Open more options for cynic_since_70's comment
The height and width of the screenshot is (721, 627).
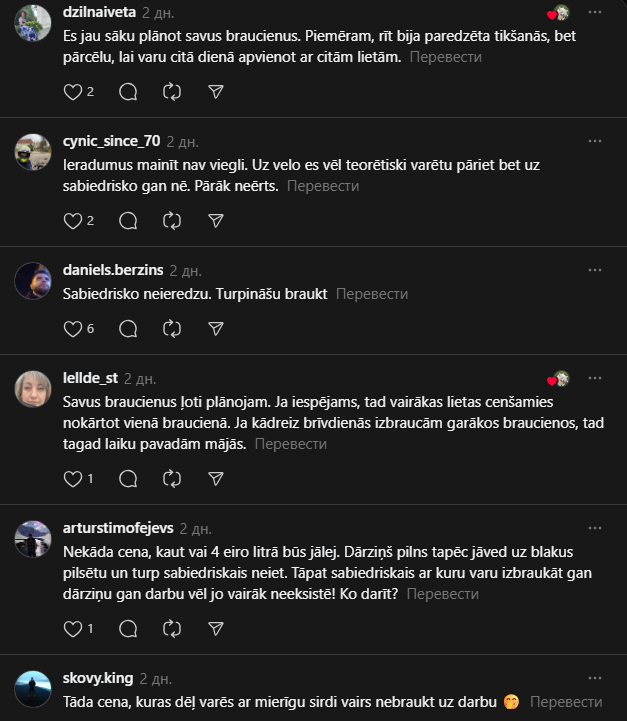[596, 142]
